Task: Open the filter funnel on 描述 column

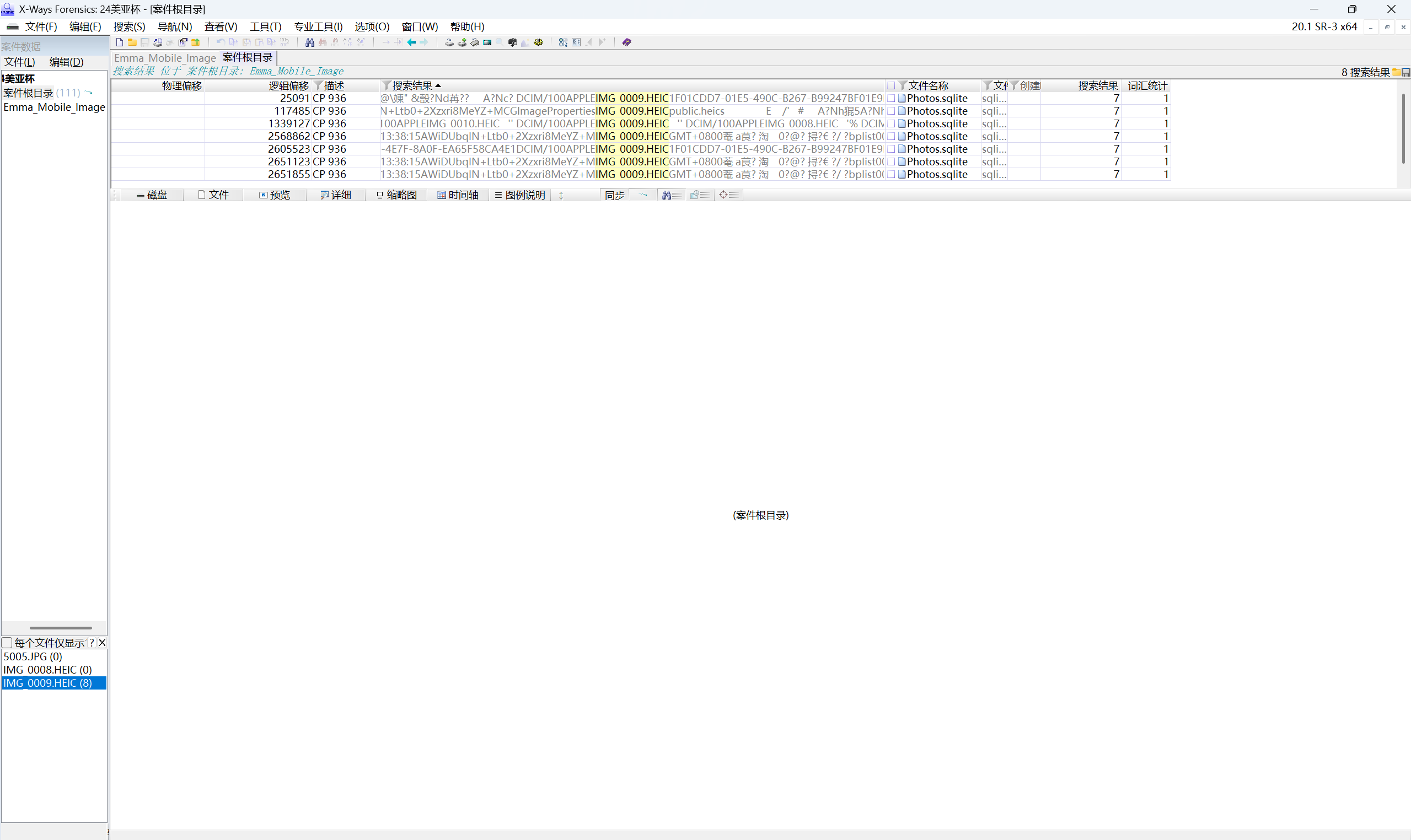Action: pyautogui.click(x=318, y=85)
